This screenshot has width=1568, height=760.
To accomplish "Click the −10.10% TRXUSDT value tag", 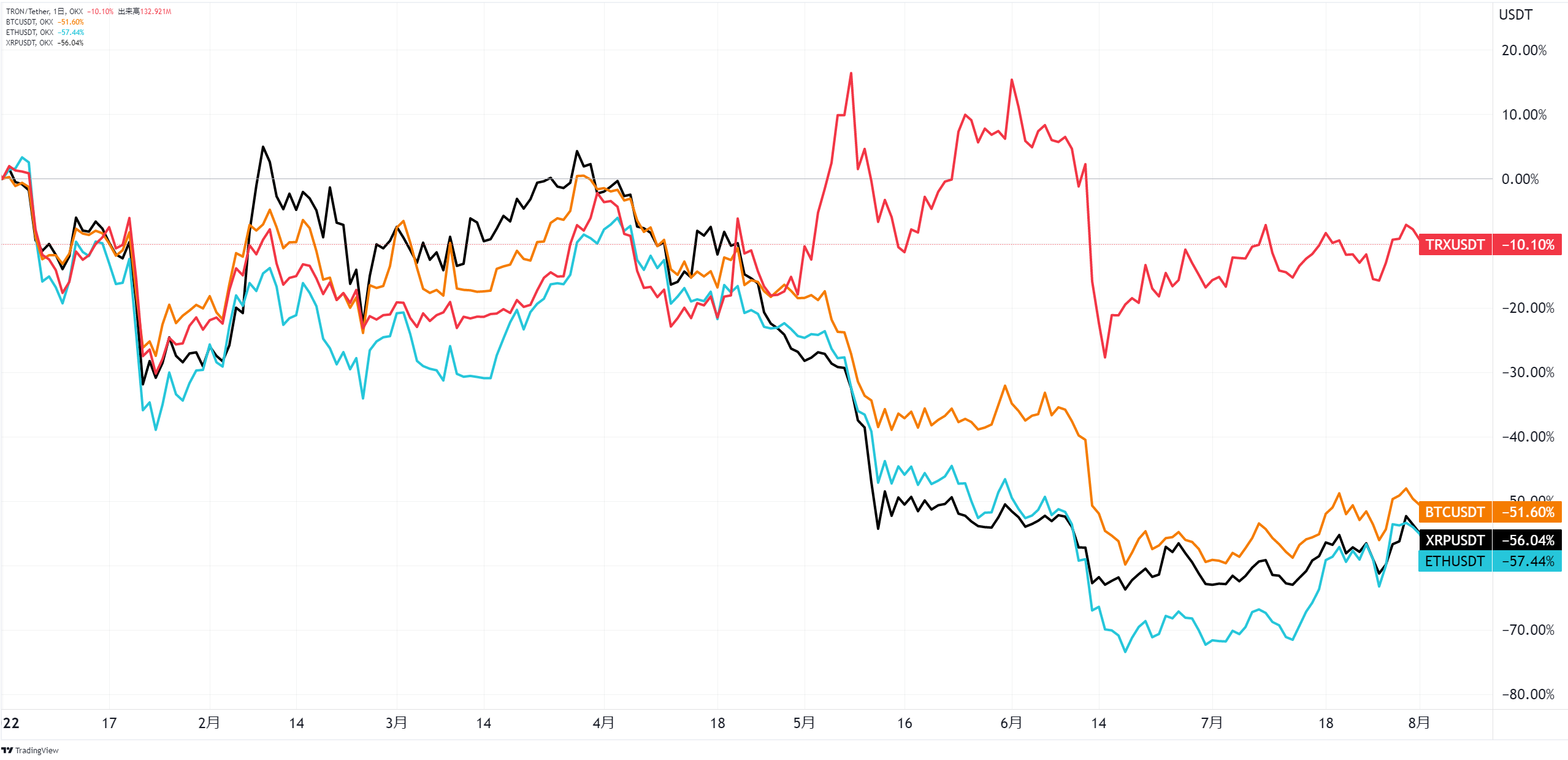I will [x=1528, y=245].
